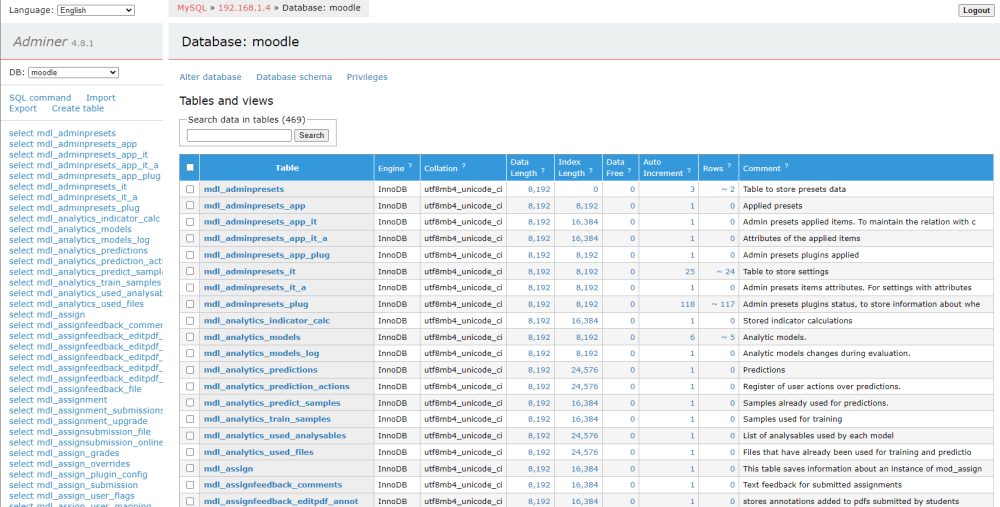This screenshot has width=1000, height=507.
Task: Open help mark next to Engine header
Action: pyautogui.click(x=410, y=166)
